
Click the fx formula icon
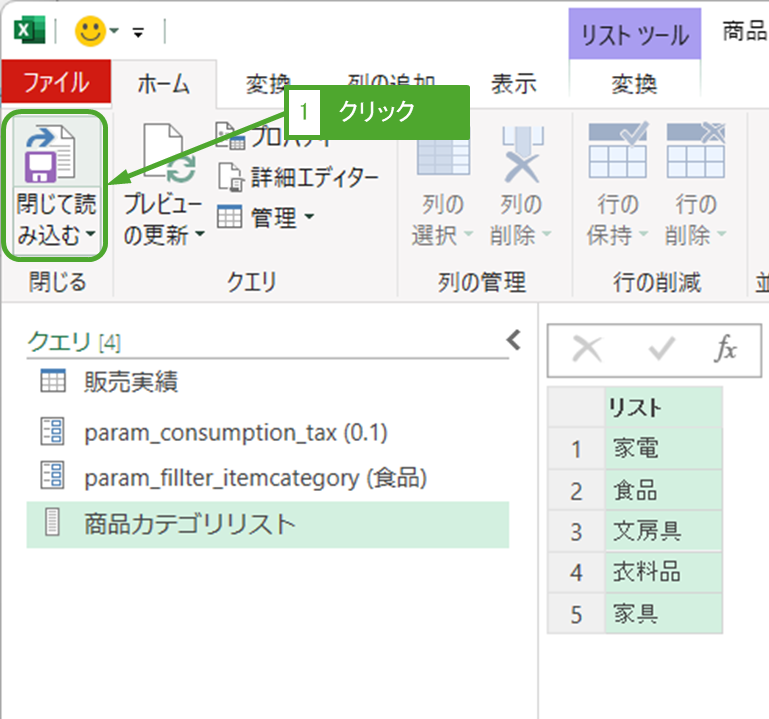[x=725, y=349]
